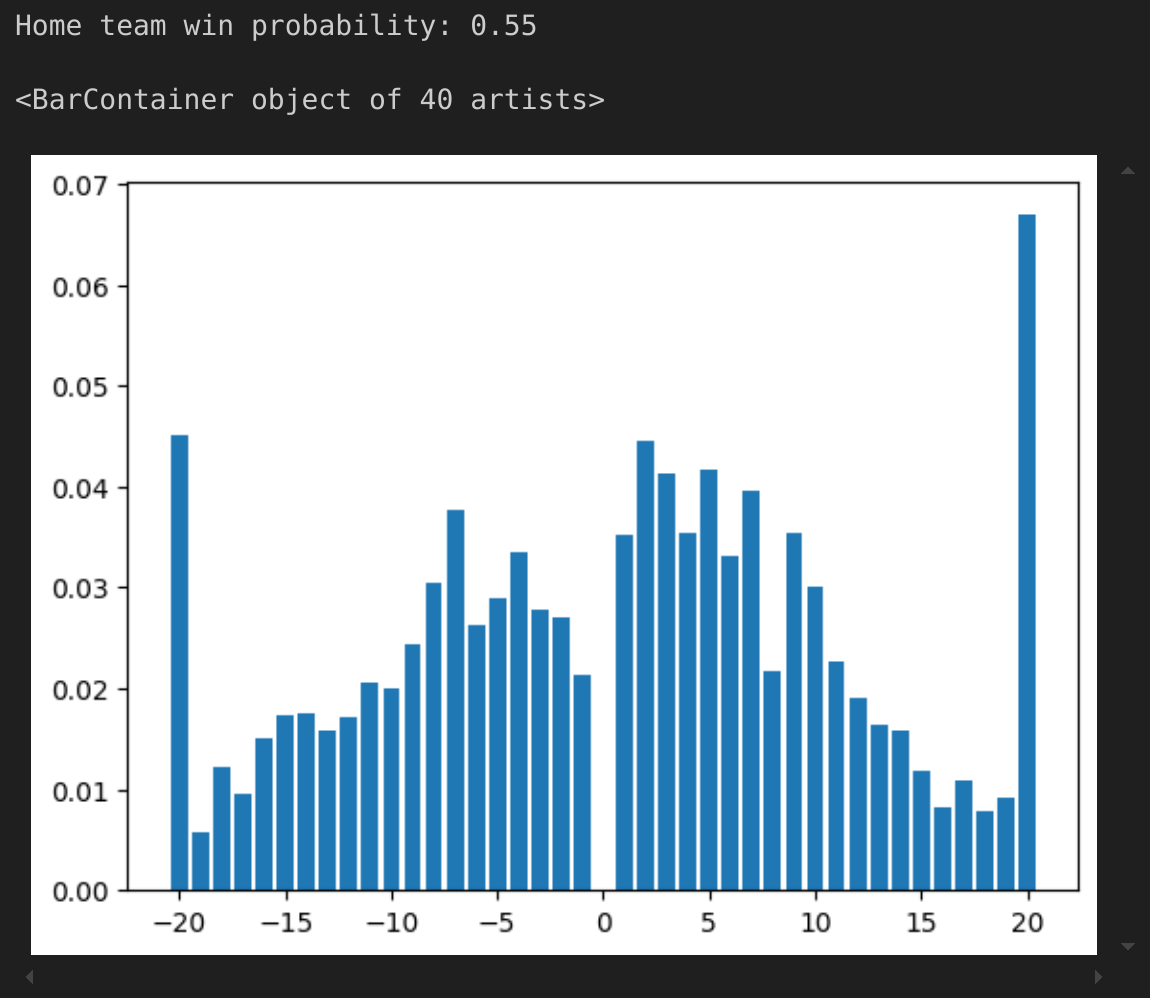The image size is (1150, 998).
Task: Click the scroll down arrow of output
Action: tap(1128, 945)
